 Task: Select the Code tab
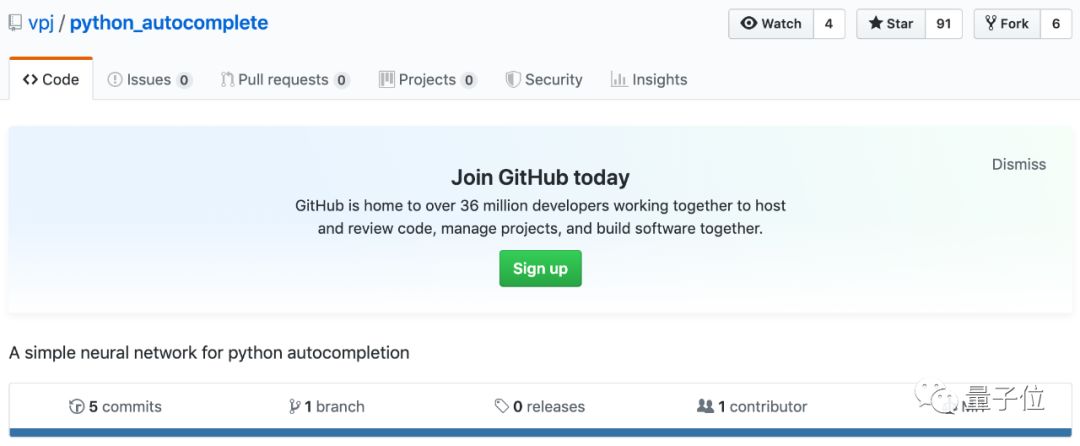(51, 80)
